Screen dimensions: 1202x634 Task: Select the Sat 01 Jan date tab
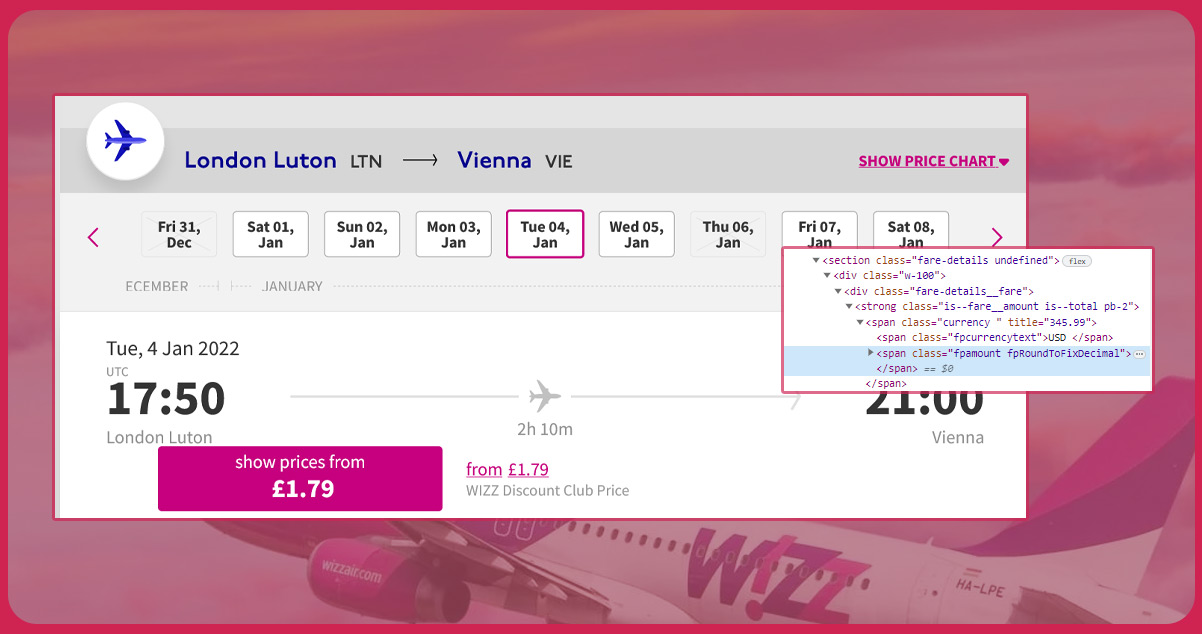point(270,233)
